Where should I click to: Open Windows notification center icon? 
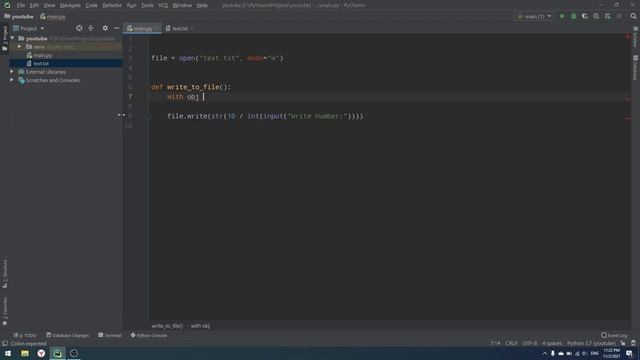pyautogui.click(x=629, y=353)
